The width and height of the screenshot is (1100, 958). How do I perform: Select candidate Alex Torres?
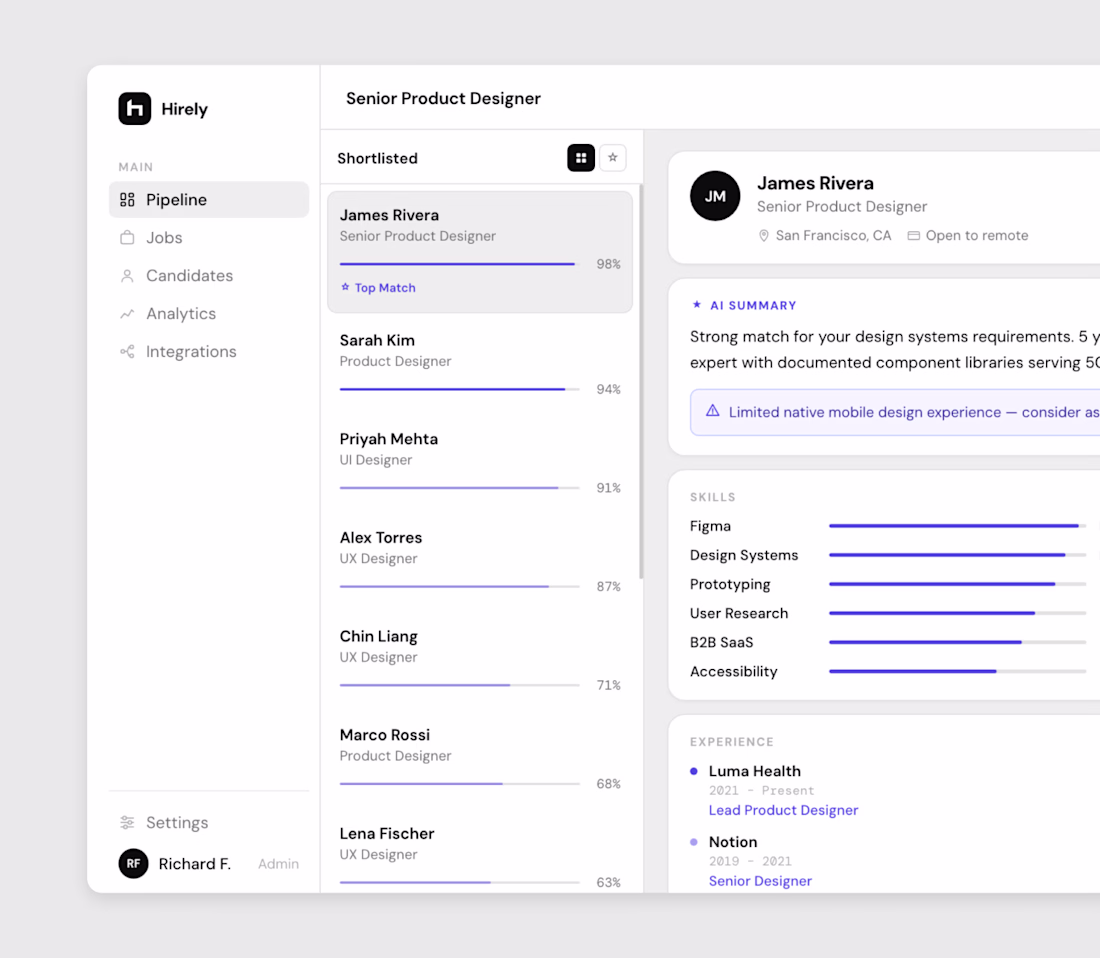point(480,562)
